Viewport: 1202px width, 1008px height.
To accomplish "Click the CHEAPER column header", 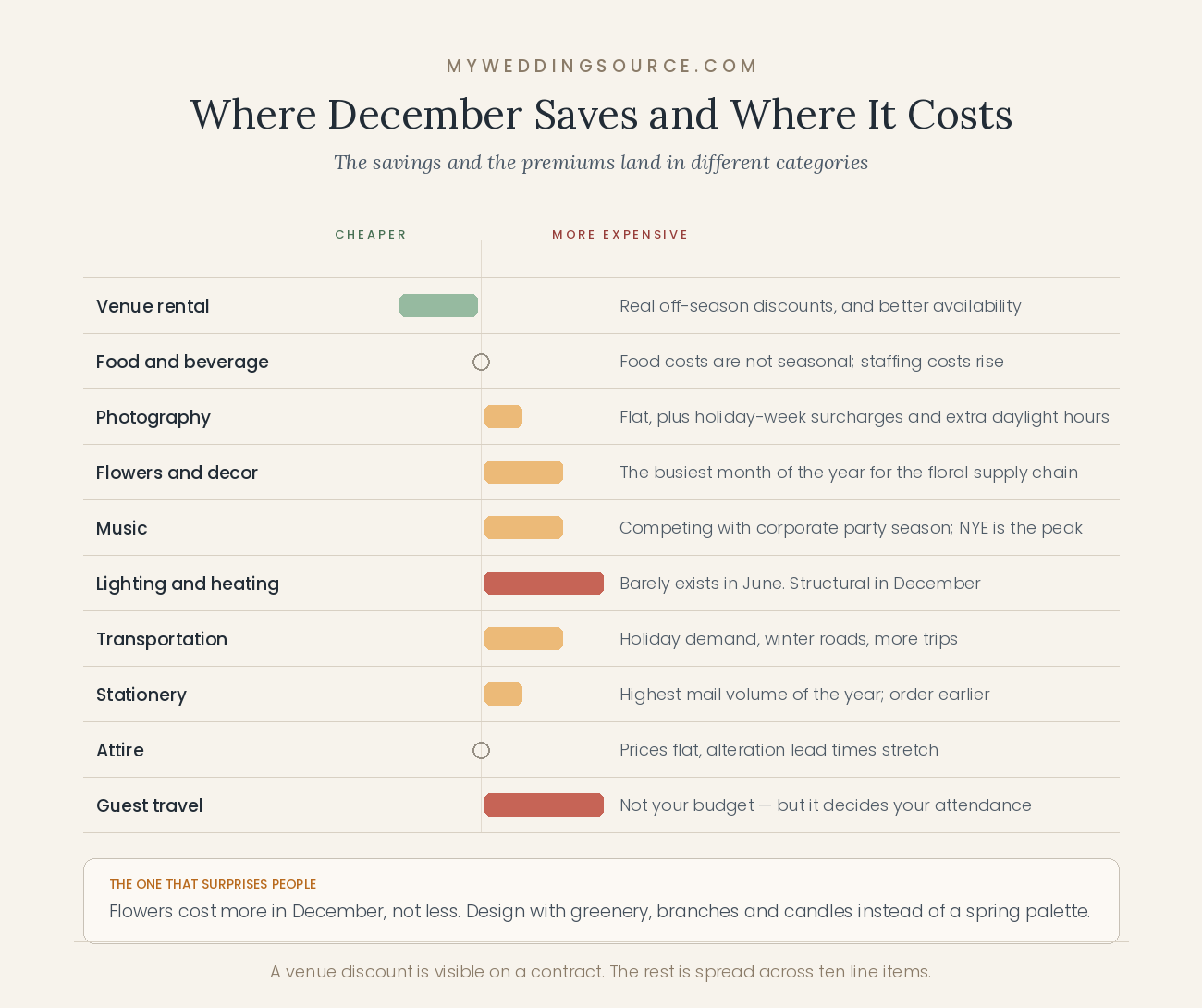I will 371,234.
